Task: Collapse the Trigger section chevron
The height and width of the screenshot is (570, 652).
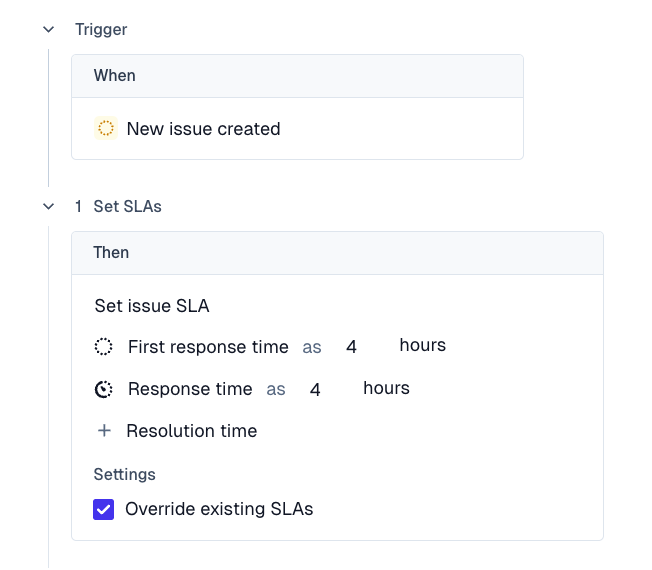Action: coord(48,30)
